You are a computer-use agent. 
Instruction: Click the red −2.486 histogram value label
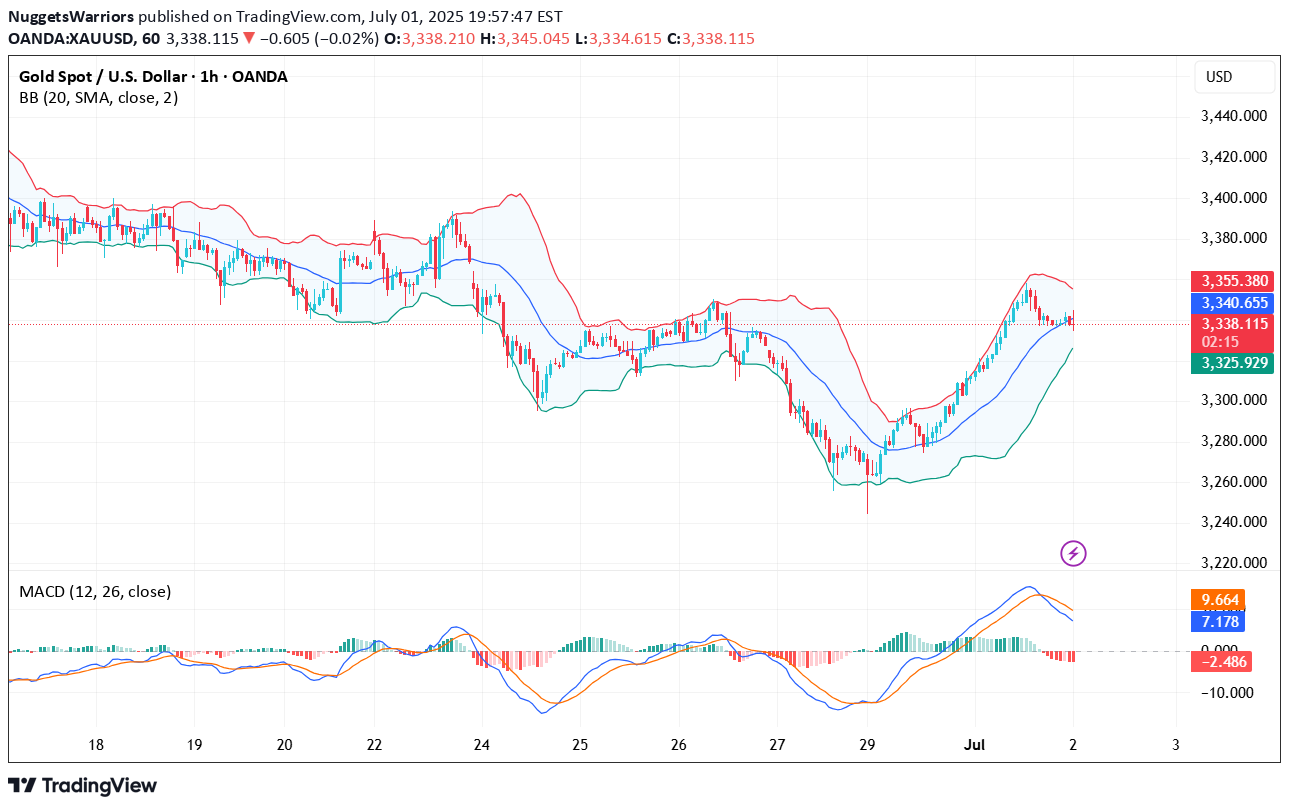(x=1220, y=661)
